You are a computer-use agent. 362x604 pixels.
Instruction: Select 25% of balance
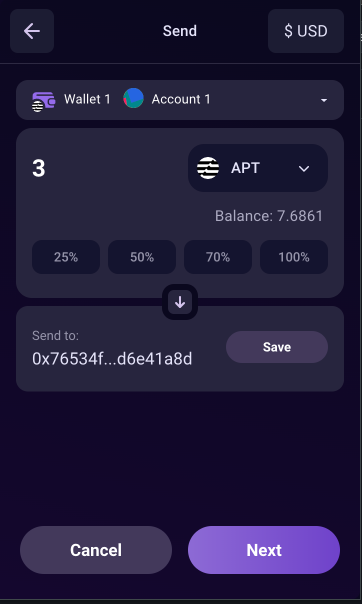[x=66, y=257]
